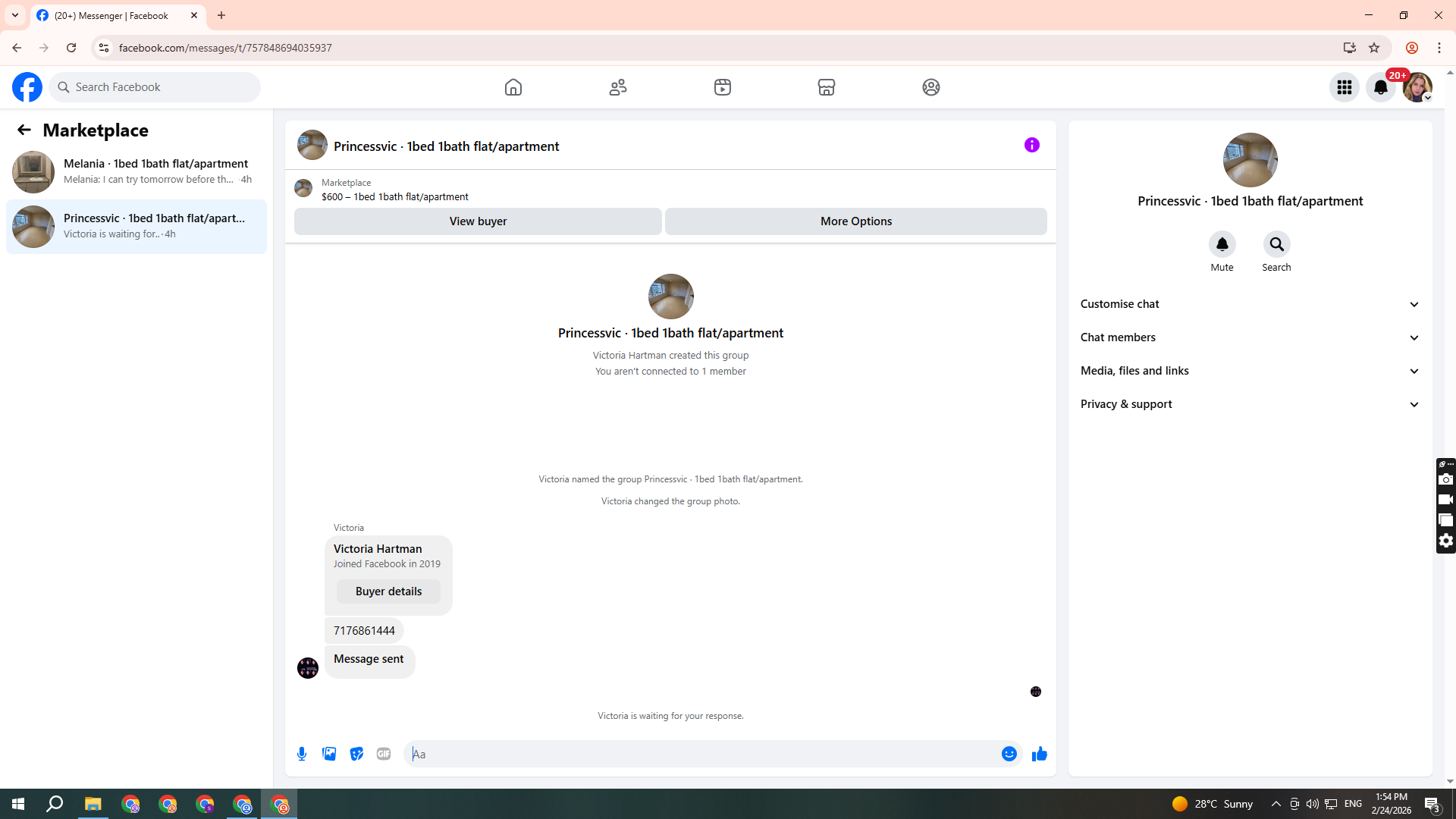Click the More Options button
The height and width of the screenshot is (819, 1456).
pyautogui.click(x=855, y=221)
